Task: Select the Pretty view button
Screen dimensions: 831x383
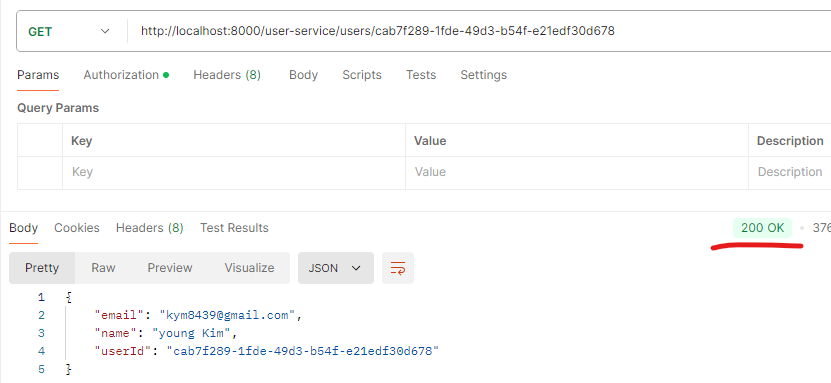Action: pos(42,268)
